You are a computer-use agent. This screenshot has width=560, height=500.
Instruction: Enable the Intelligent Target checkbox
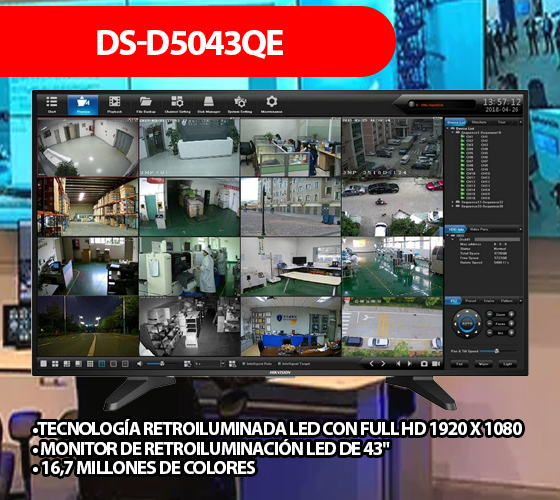[279, 364]
